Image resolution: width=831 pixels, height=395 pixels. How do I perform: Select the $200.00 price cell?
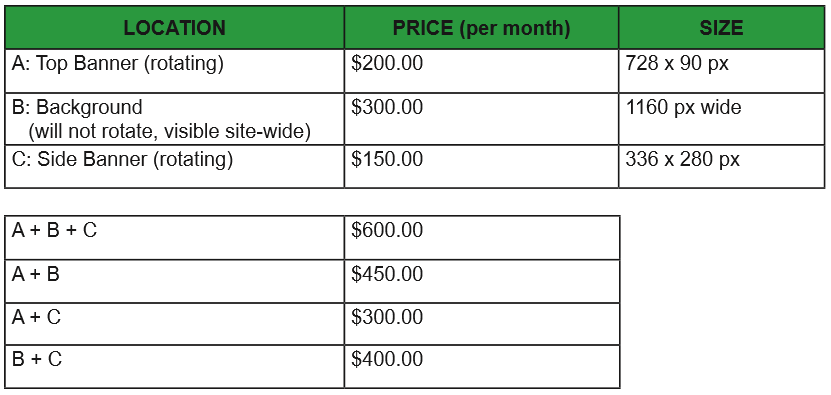pos(481,71)
